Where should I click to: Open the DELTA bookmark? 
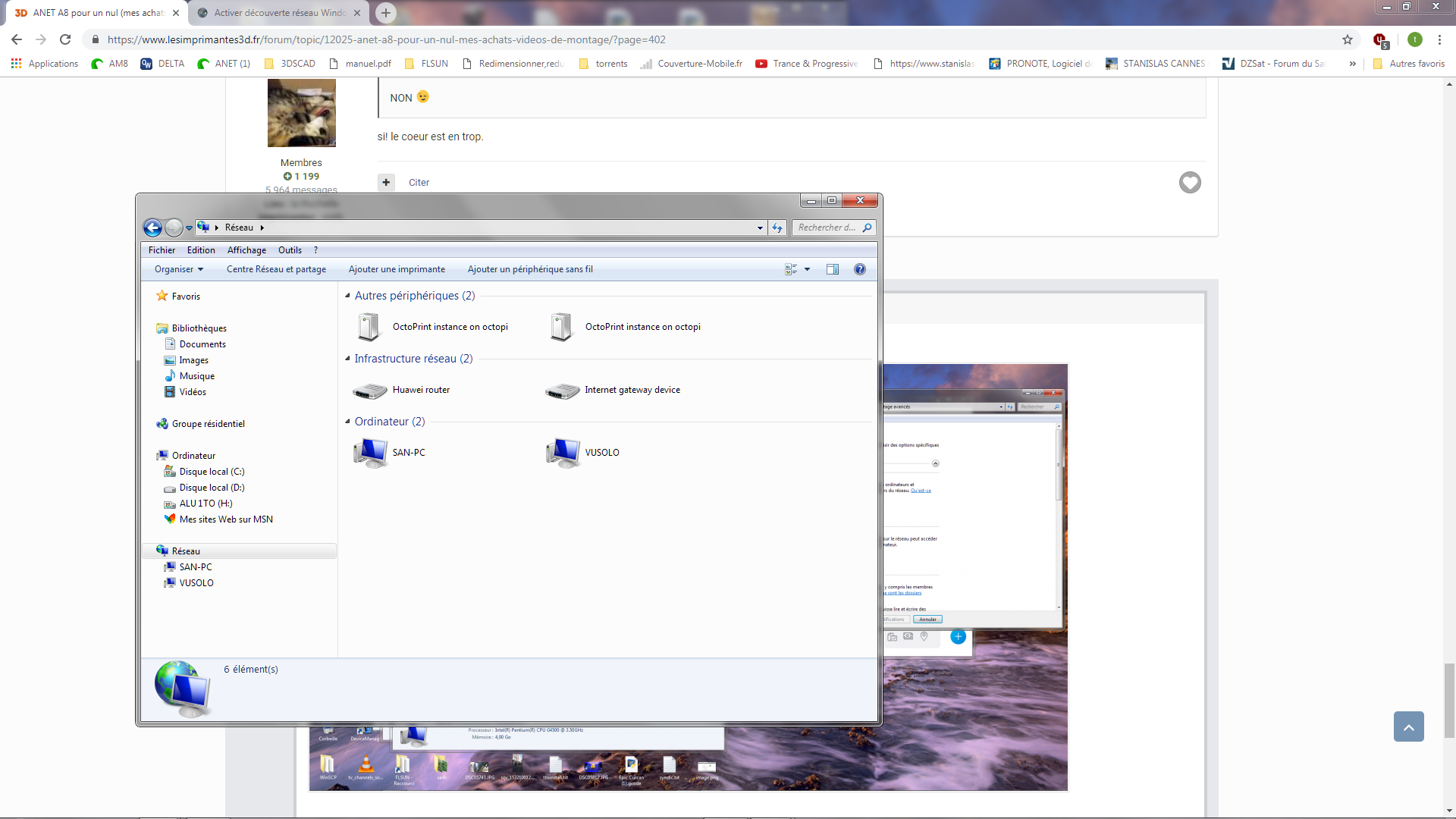click(x=162, y=64)
